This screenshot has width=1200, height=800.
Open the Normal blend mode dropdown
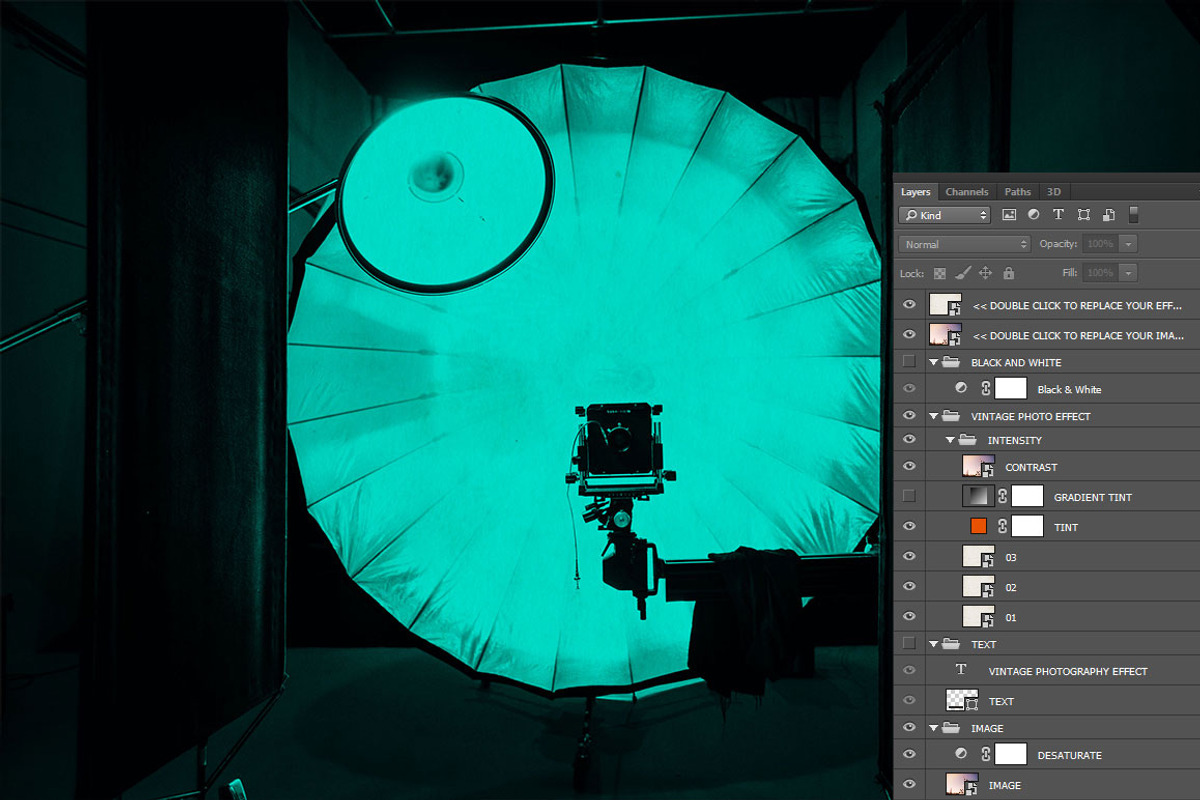pos(964,244)
